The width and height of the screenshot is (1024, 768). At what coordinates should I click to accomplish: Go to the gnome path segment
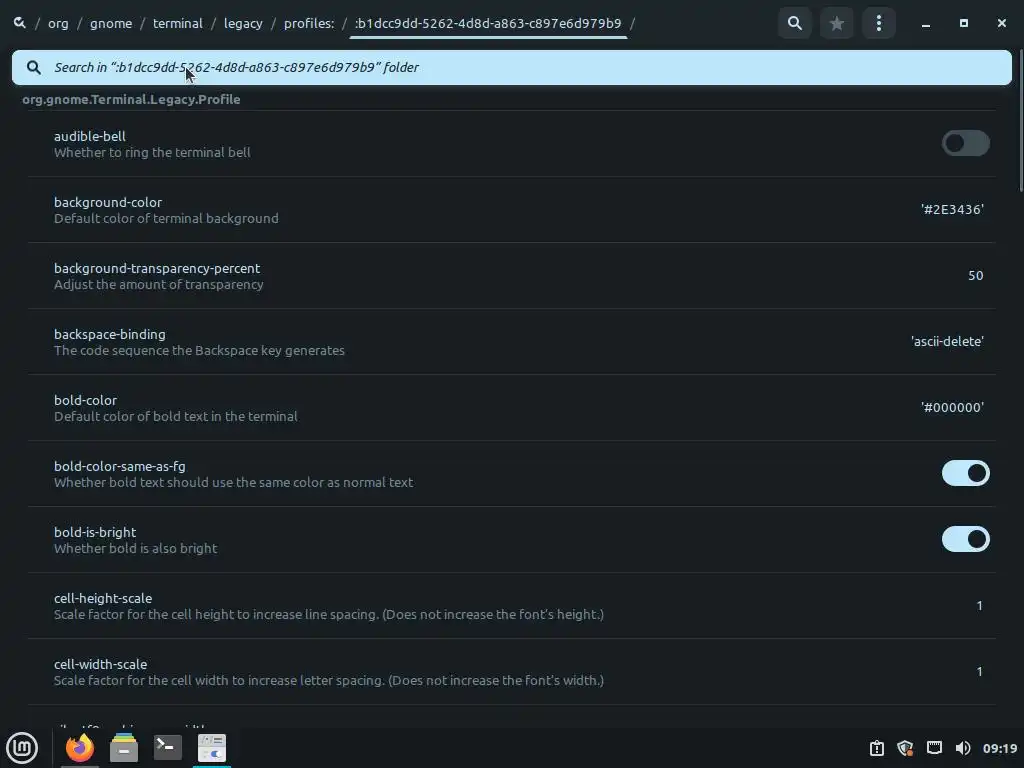pos(111,24)
